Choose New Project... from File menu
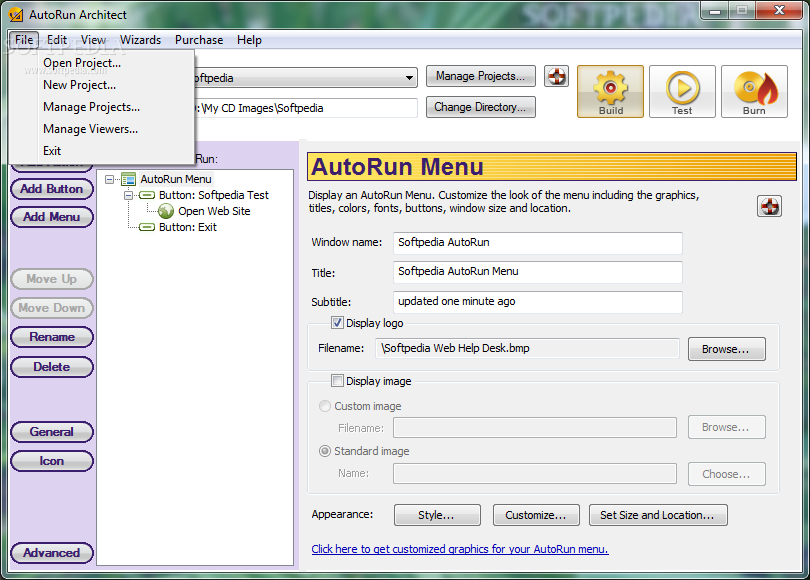 click(x=101, y=85)
